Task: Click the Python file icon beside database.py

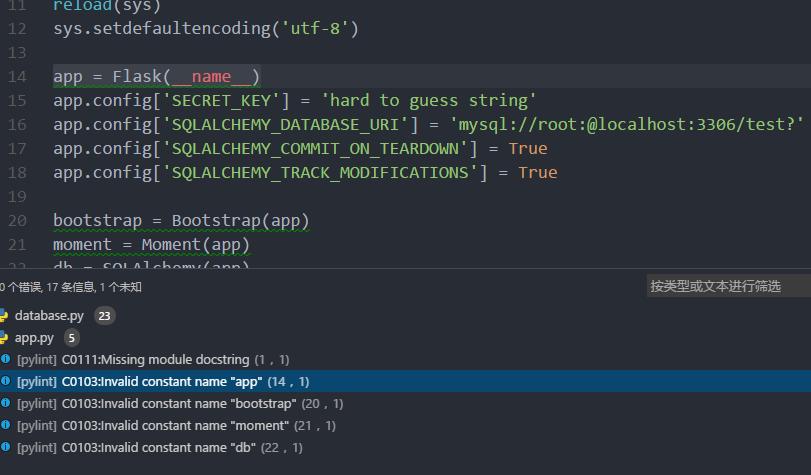Action: 5,316
